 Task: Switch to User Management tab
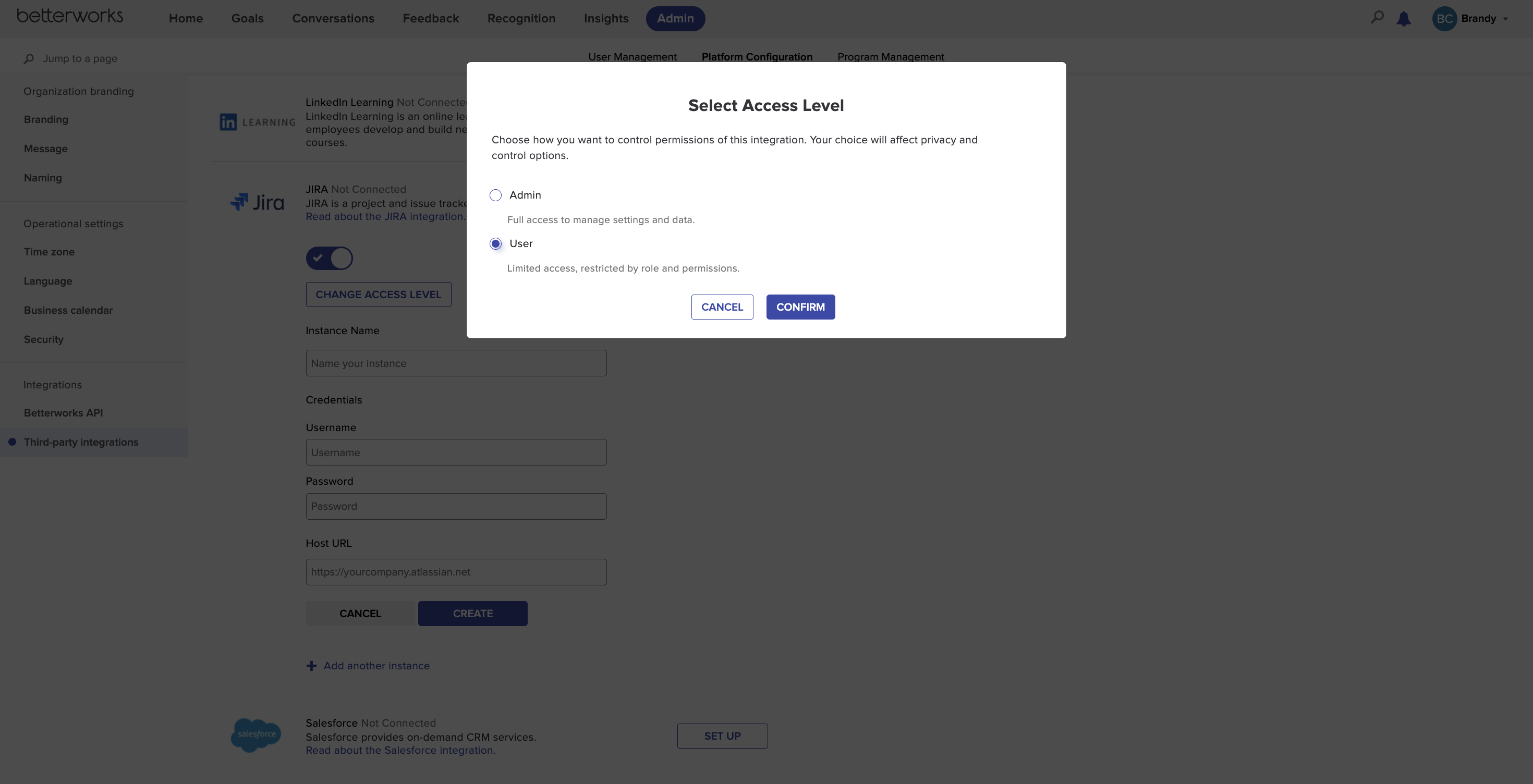click(x=632, y=57)
